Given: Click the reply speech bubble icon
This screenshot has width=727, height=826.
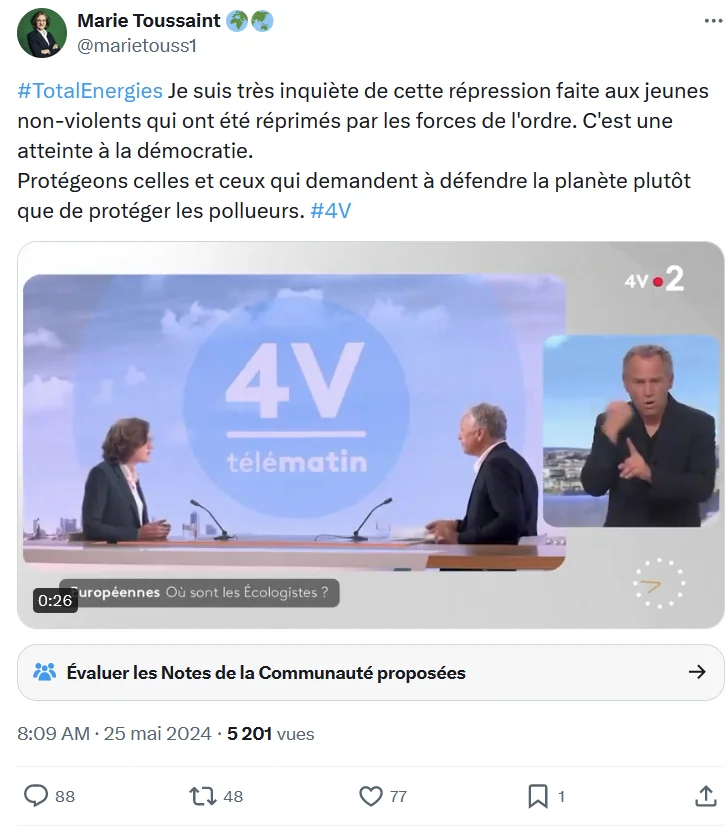Looking at the screenshot, I should click(x=36, y=795).
